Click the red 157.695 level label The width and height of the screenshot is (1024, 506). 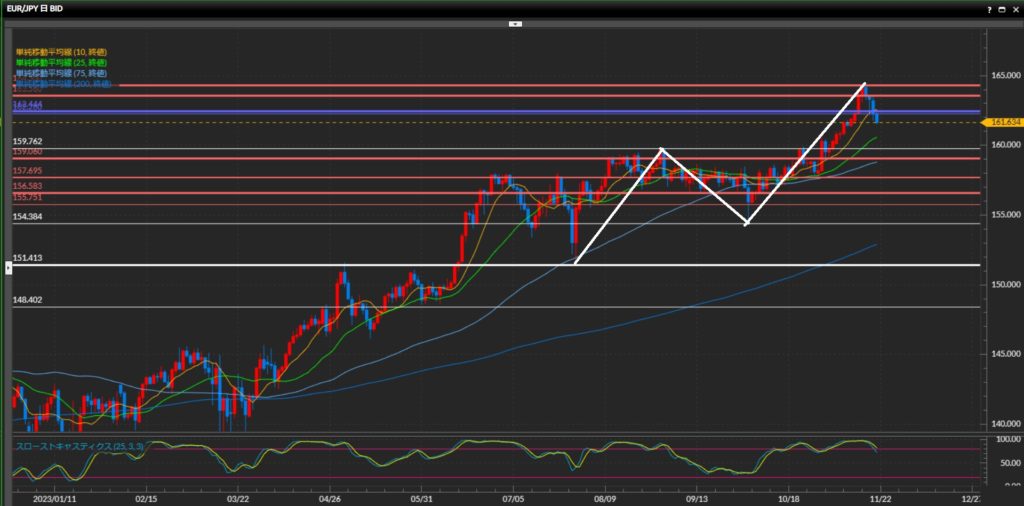(x=26, y=171)
